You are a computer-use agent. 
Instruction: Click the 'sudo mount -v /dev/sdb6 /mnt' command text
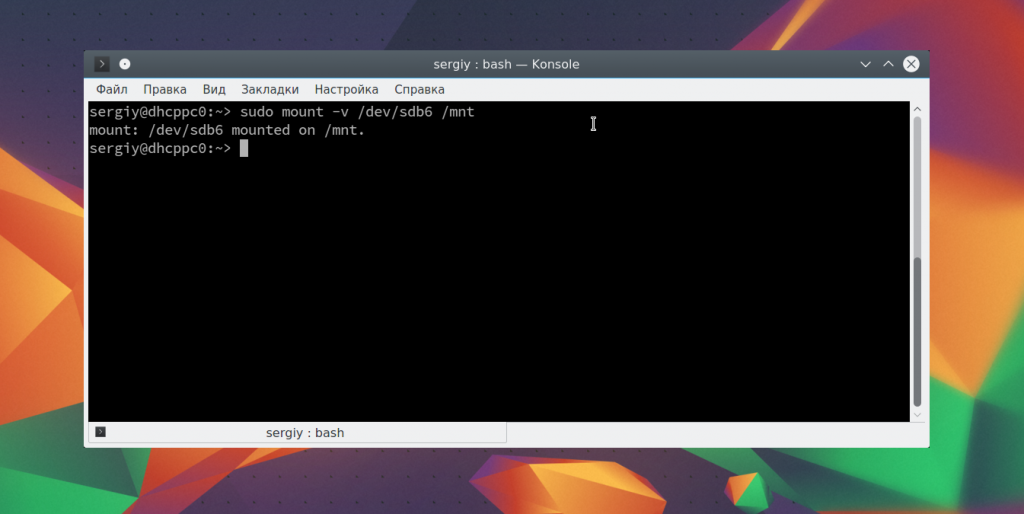coord(357,112)
